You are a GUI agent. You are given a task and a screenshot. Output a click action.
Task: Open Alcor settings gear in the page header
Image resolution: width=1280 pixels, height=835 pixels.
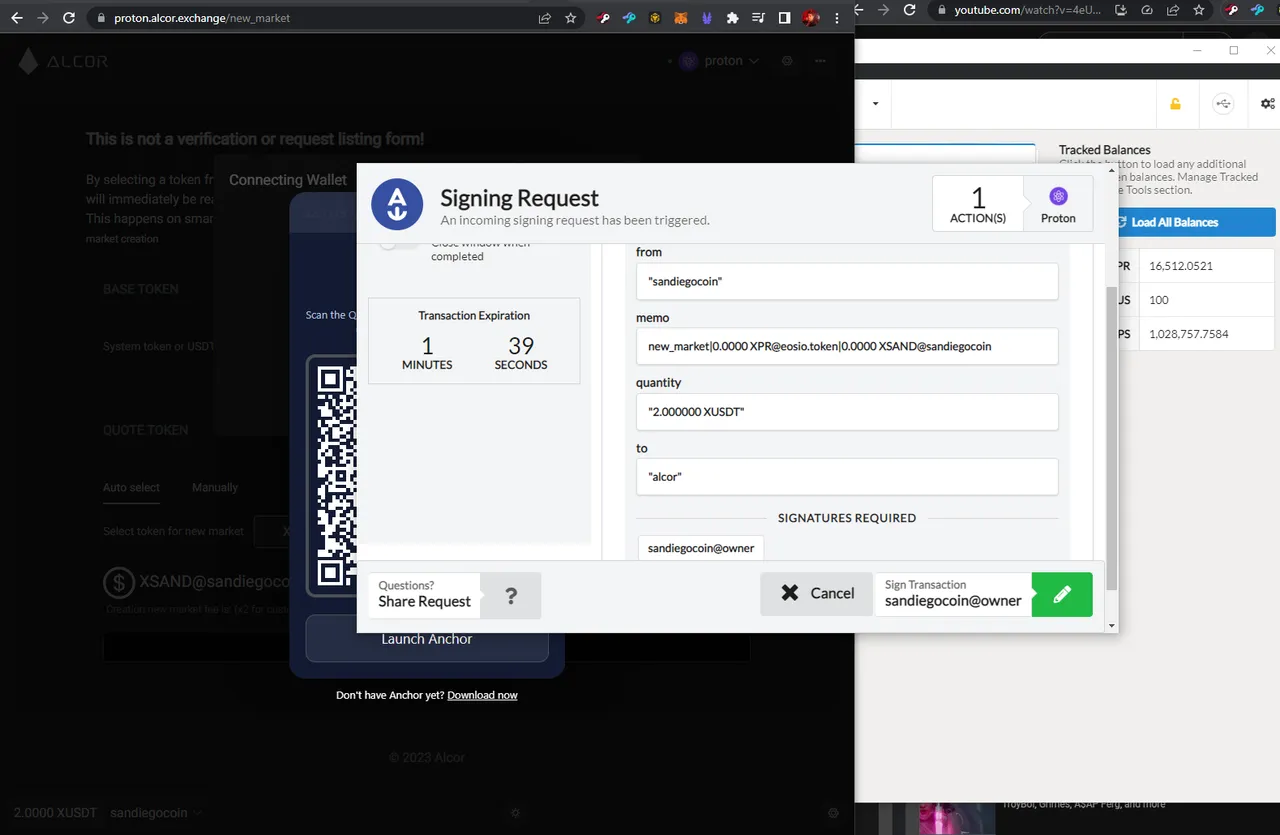click(788, 61)
